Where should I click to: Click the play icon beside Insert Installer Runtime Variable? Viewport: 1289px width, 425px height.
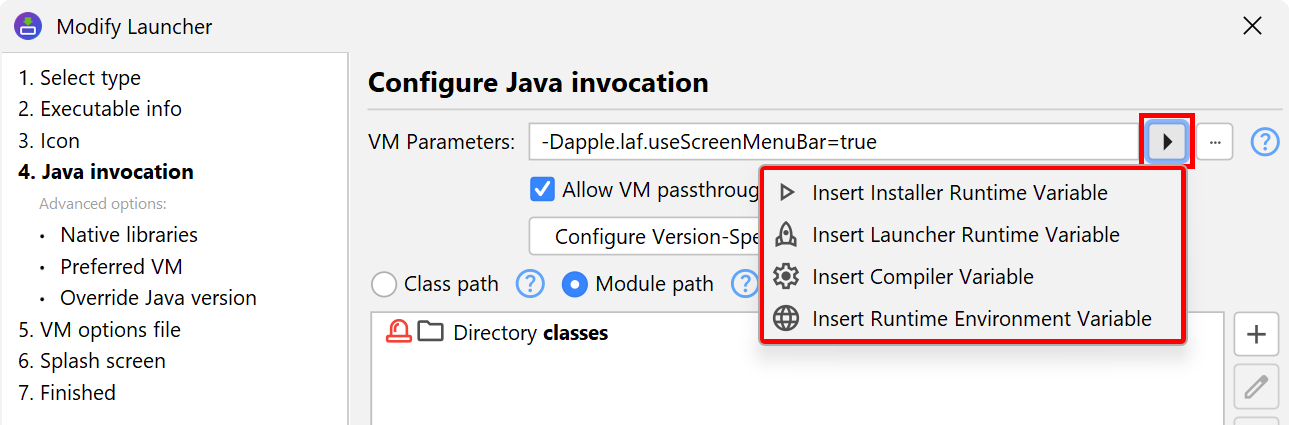click(x=787, y=192)
